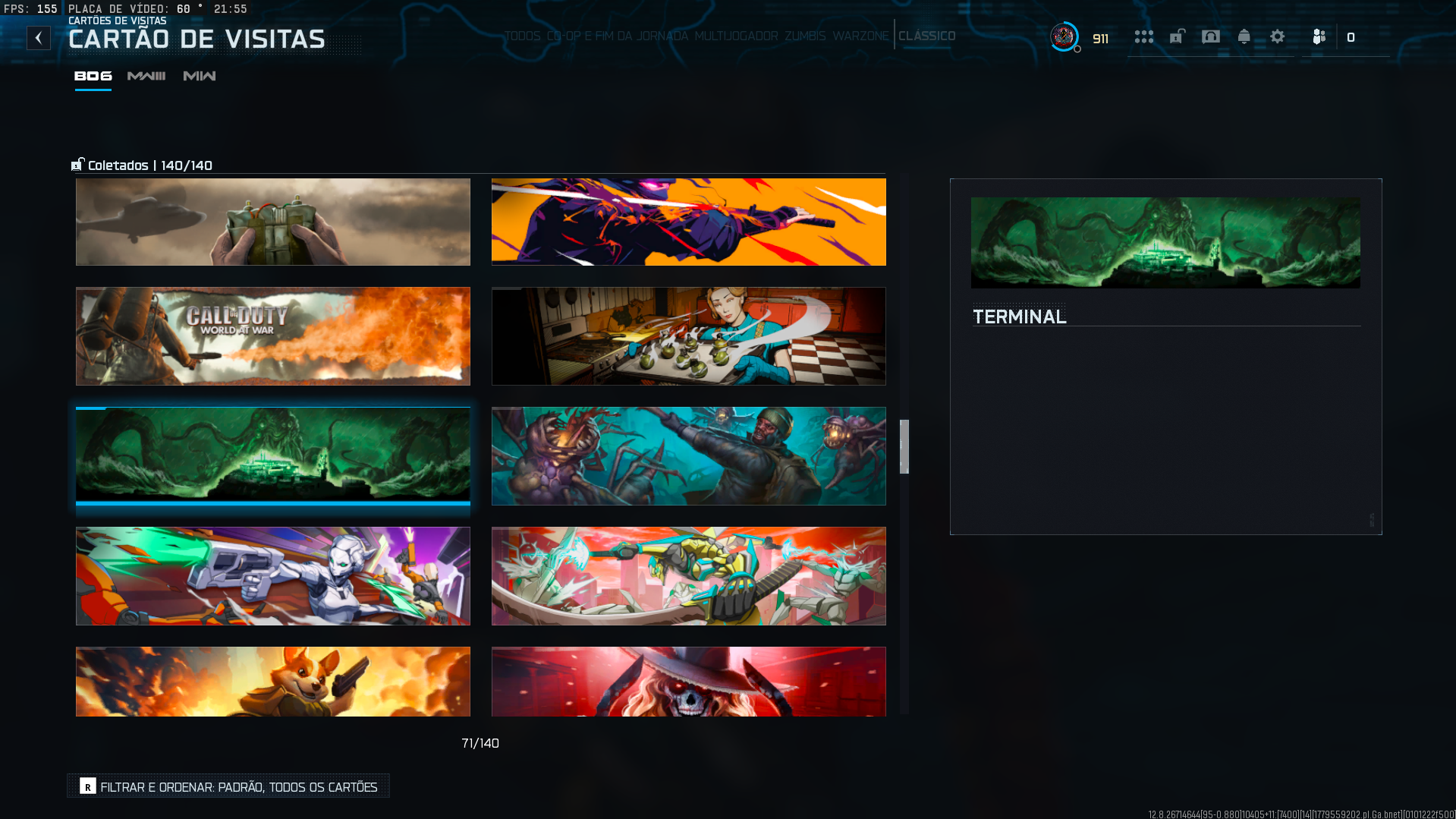Select the corgi with pistol calling card
The width and height of the screenshot is (1456, 819).
point(273,682)
